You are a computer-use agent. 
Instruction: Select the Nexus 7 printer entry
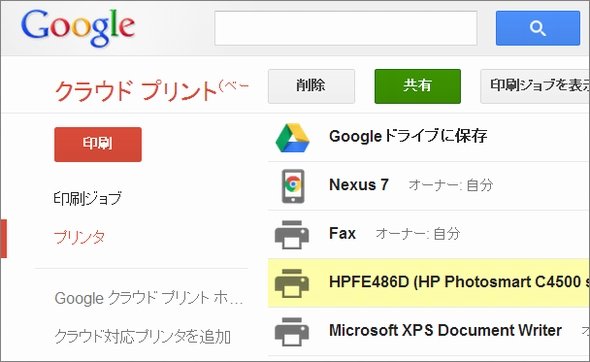(429, 186)
